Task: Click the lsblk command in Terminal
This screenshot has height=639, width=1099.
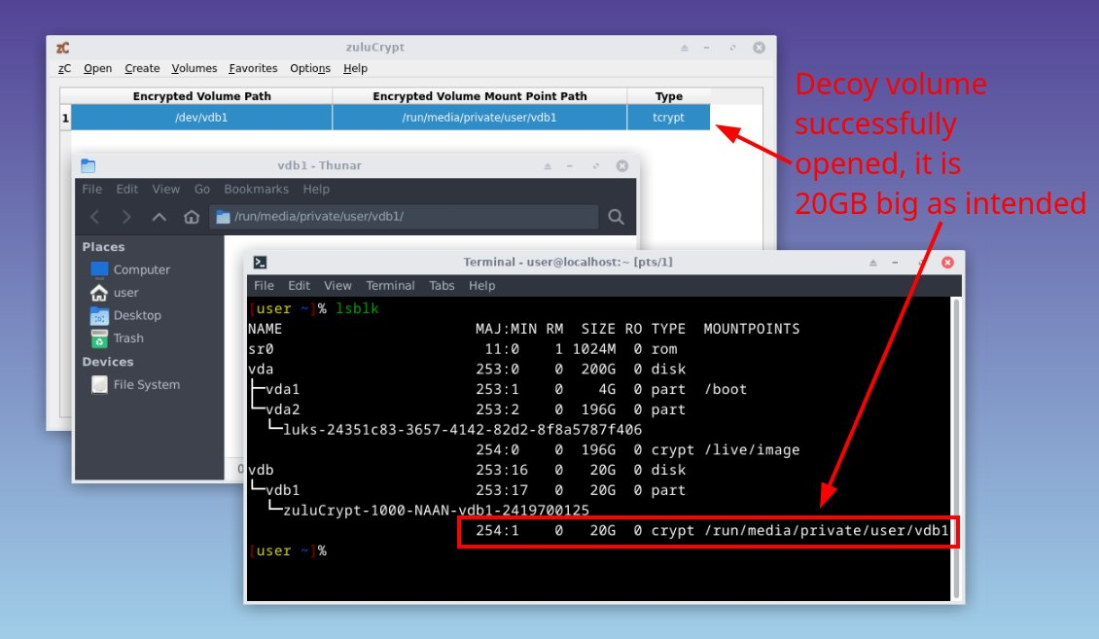Action: [357, 309]
